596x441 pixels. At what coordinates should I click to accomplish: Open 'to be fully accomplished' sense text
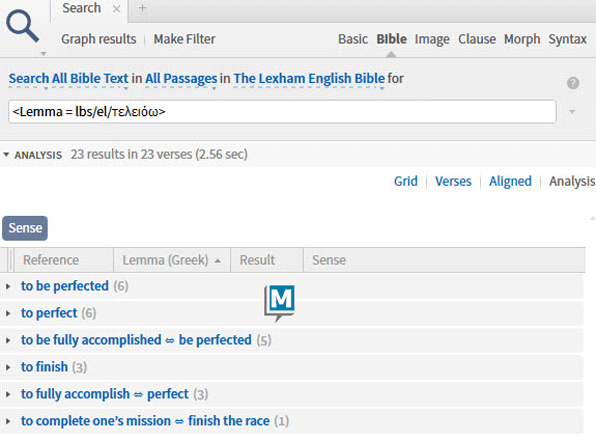click(136, 340)
